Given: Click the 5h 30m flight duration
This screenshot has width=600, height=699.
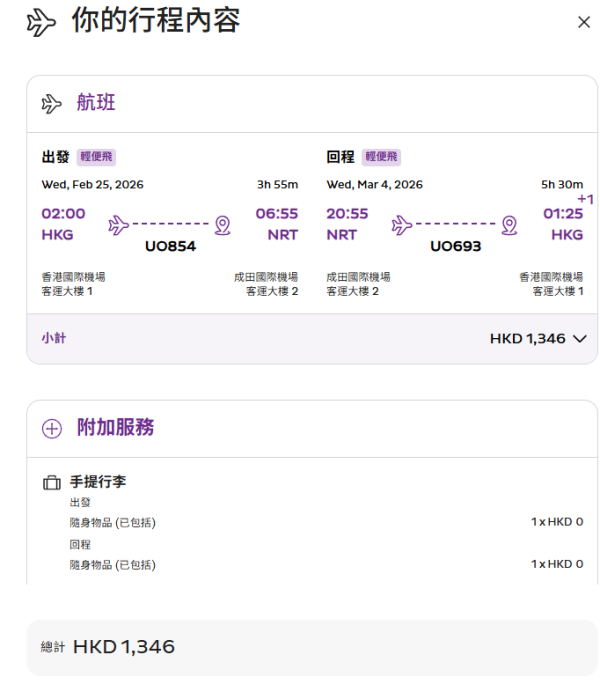Looking at the screenshot, I should tap(562, 185).
